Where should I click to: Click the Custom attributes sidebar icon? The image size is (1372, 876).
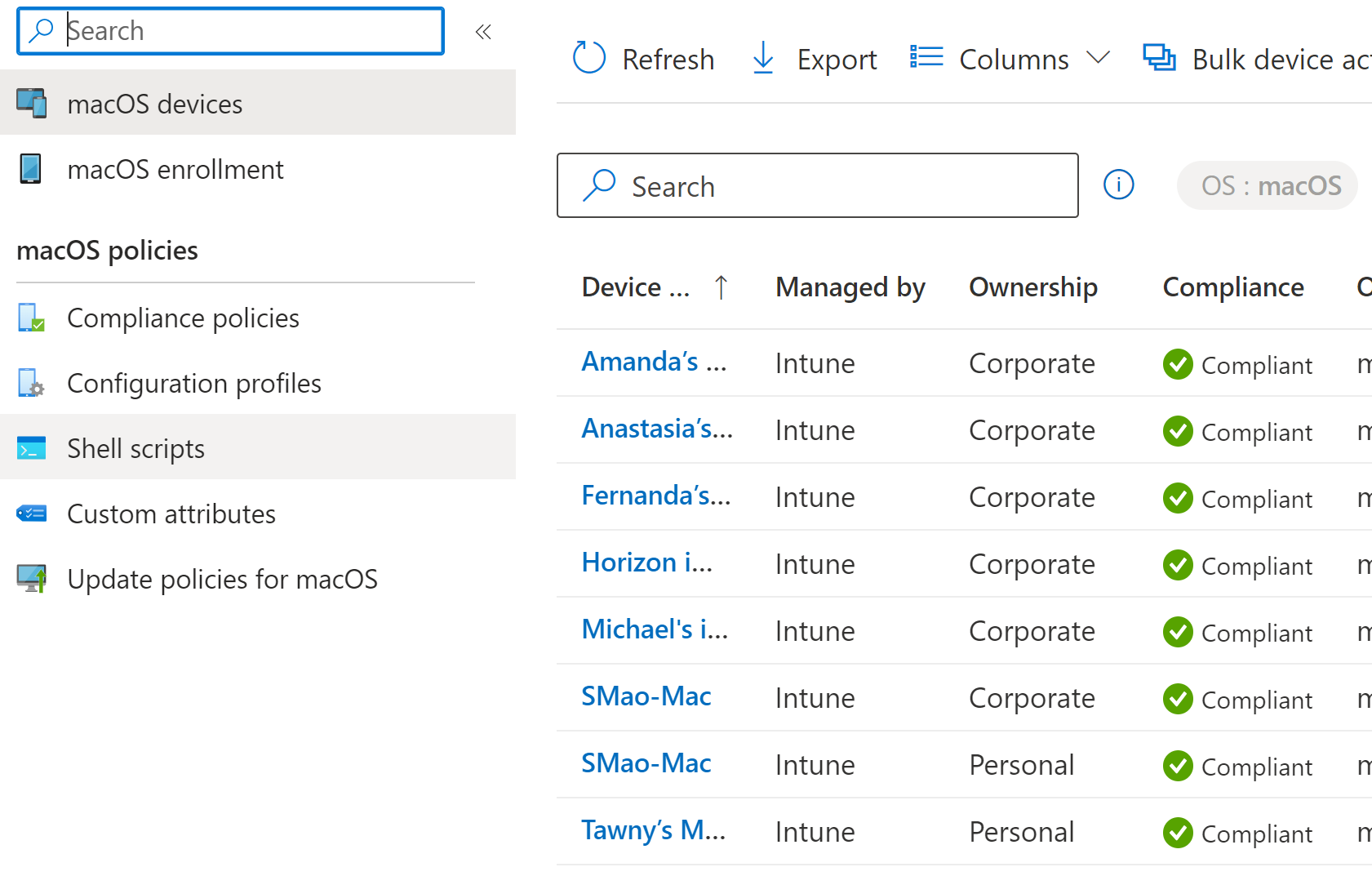pos(32,514)
